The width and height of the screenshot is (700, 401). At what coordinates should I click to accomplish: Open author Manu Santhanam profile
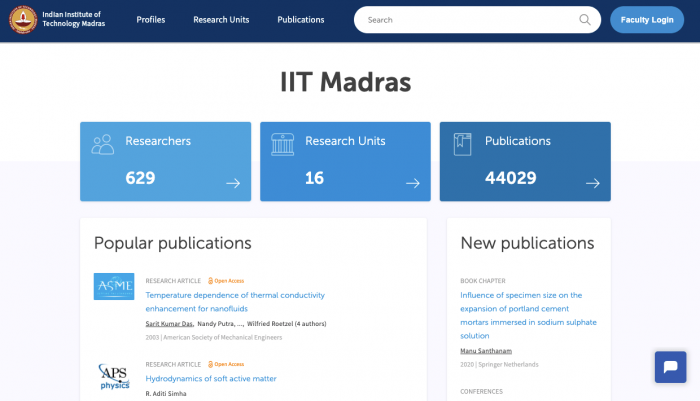pyautogui.click(x=486, y=351)
